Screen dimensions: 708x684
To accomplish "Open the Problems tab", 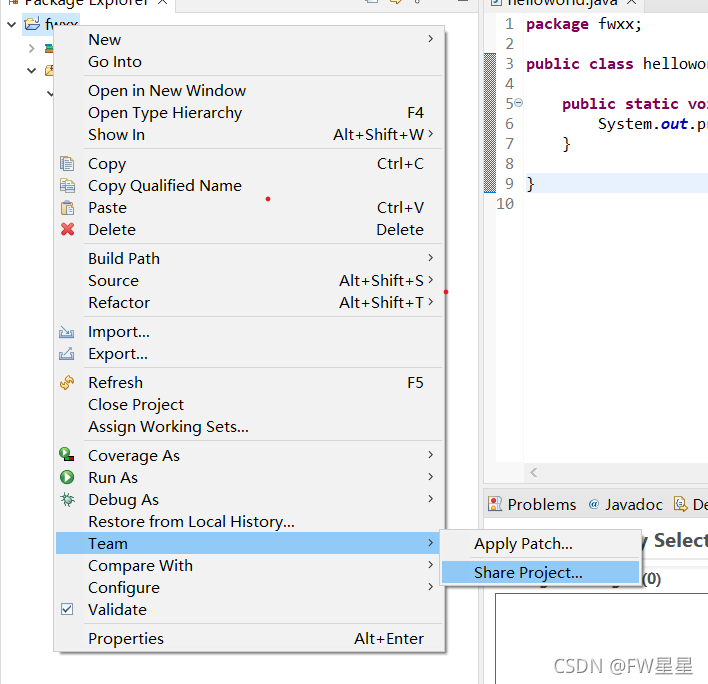I will tap(532, 504).
